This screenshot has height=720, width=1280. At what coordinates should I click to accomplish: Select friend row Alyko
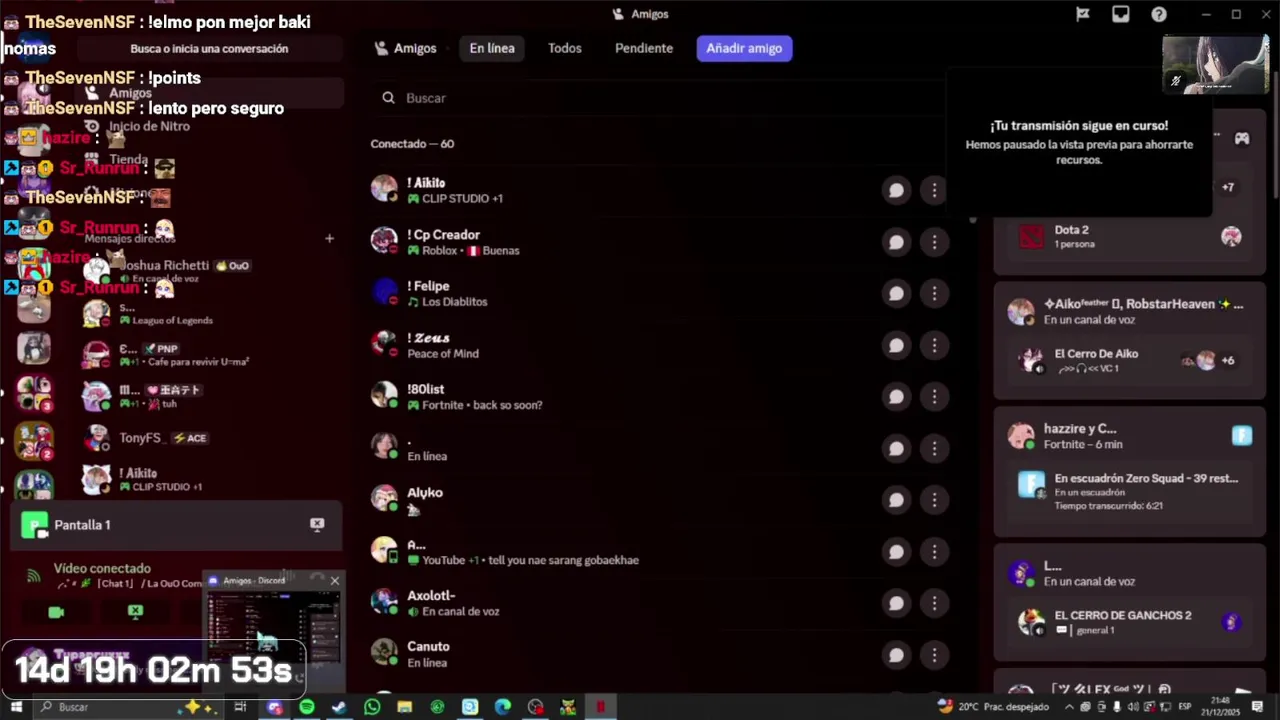[x=660, y=500]
